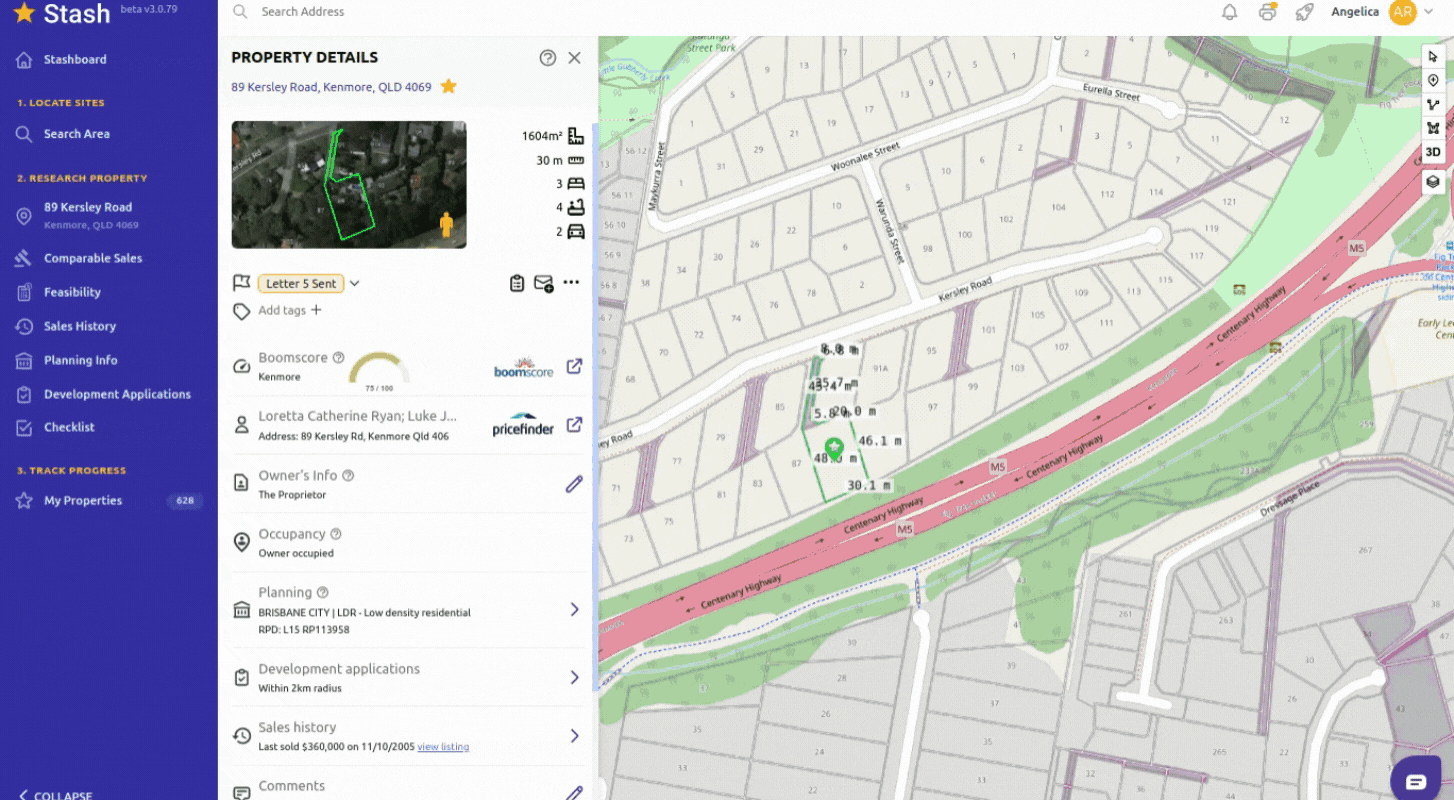Expand the Development applications row chevron
Viewport: 1454px width, 800px height.
click(574, 677)
